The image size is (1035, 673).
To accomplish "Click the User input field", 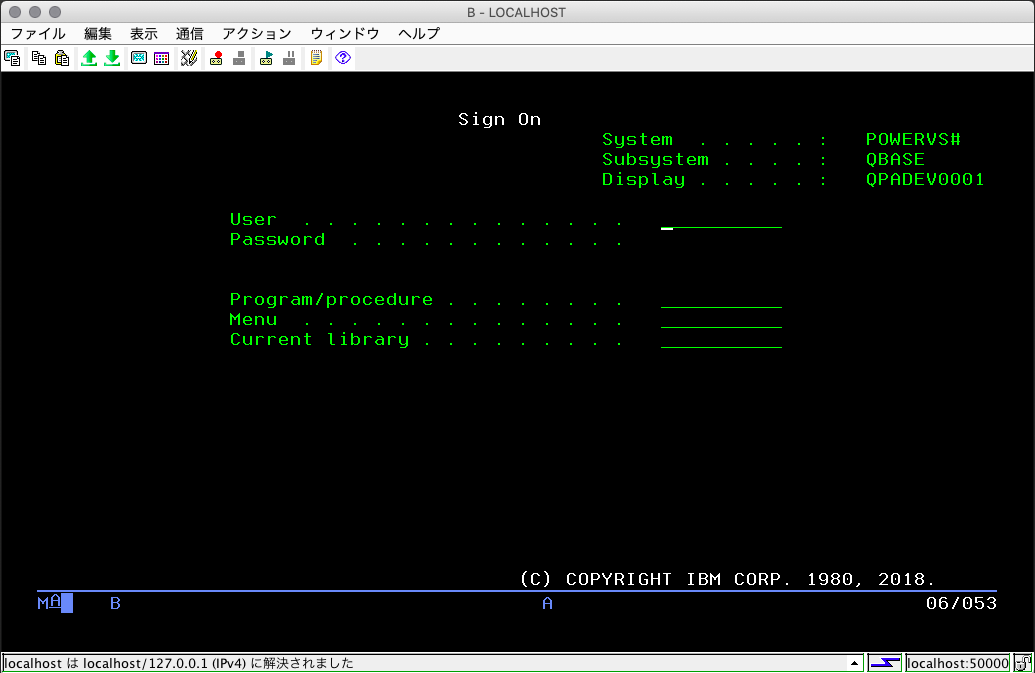I will [721, 220].
